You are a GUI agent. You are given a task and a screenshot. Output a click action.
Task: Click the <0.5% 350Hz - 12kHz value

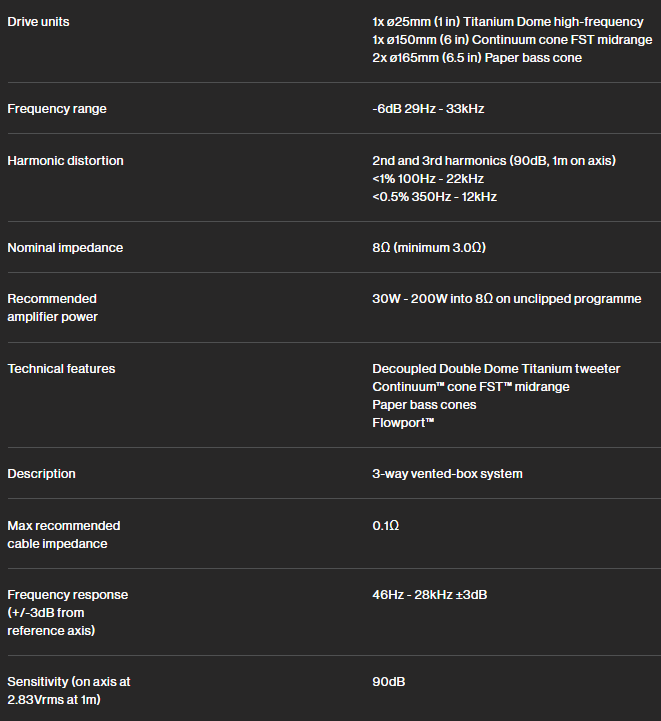coord(434,196)
